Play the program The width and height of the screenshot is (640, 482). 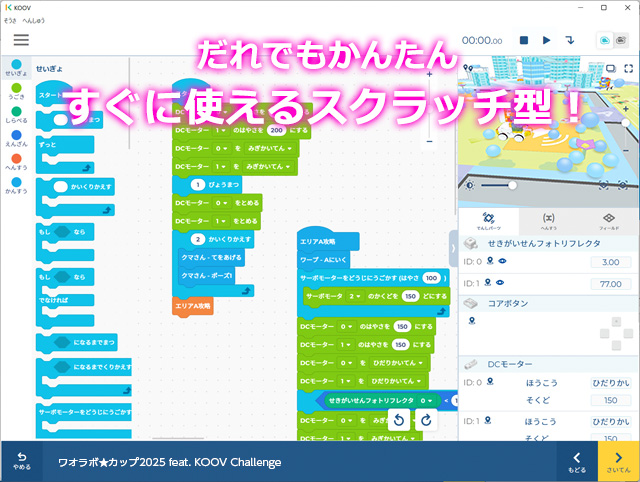click(547, 40)
